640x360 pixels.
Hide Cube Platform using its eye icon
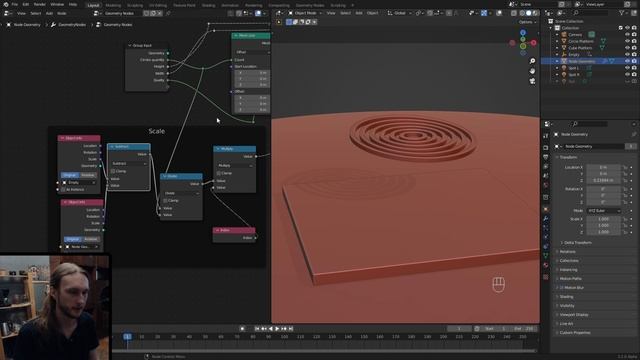click(x=627, y=48)
